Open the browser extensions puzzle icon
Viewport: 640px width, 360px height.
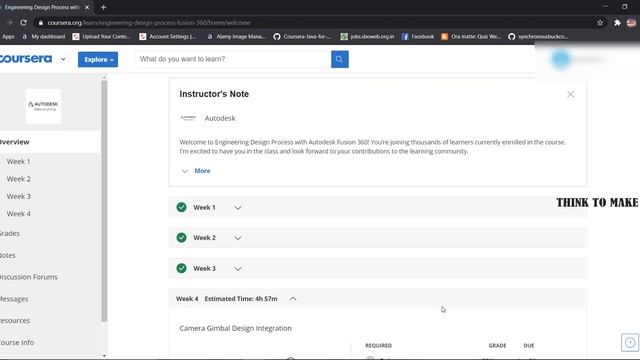point(617,23)
